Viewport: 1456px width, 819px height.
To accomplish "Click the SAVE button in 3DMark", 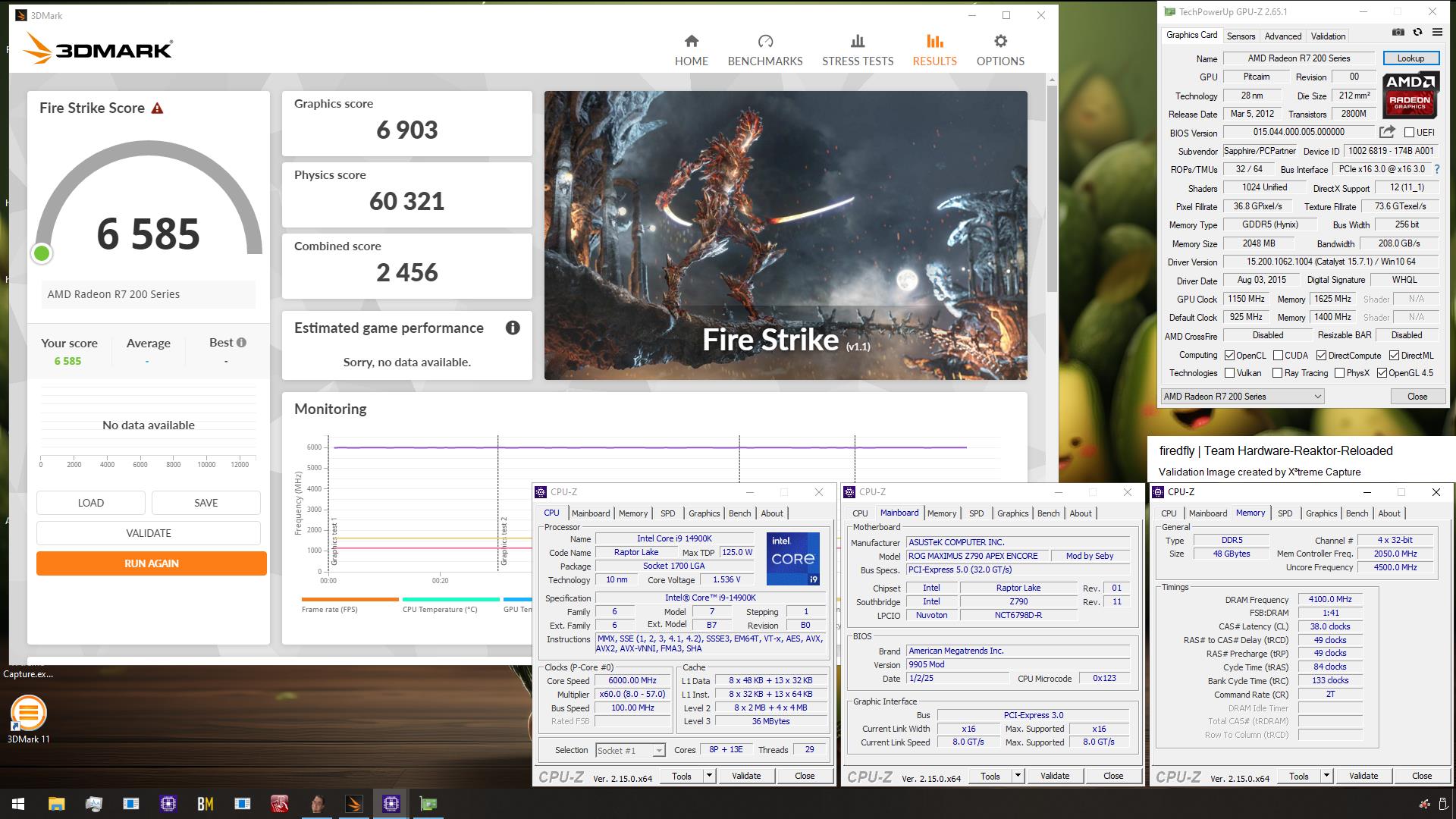I will pyautogui.click(x=206, y=503).
